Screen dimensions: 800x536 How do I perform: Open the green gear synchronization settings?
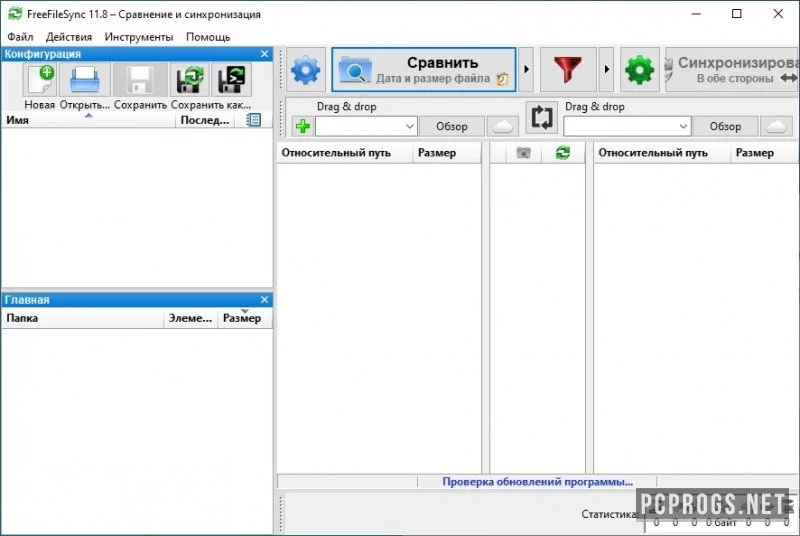pyautogui.click(x=639, y=70)
